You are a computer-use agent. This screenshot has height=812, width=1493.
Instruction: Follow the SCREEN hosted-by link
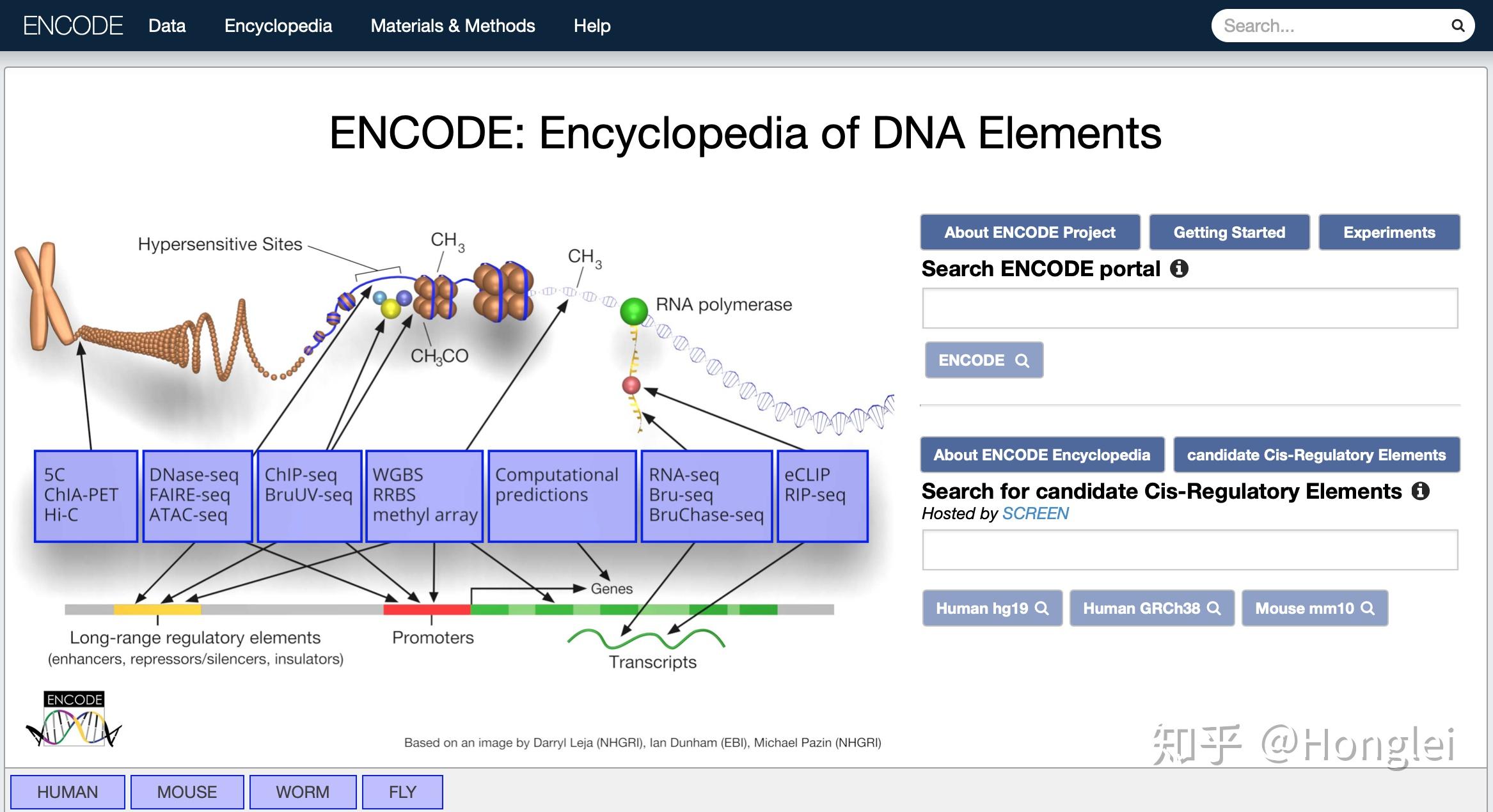1035,513
